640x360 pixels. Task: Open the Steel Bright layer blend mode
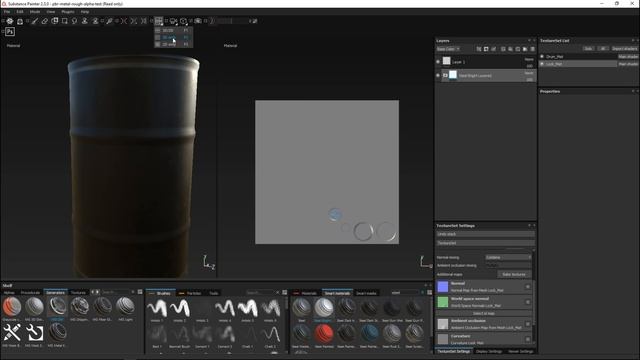[x=529, y=73]
